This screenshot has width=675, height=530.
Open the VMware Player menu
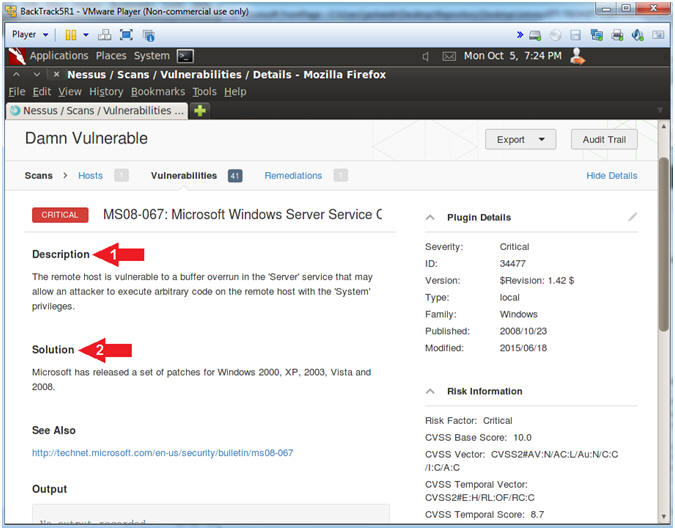(x=30, y=34)
